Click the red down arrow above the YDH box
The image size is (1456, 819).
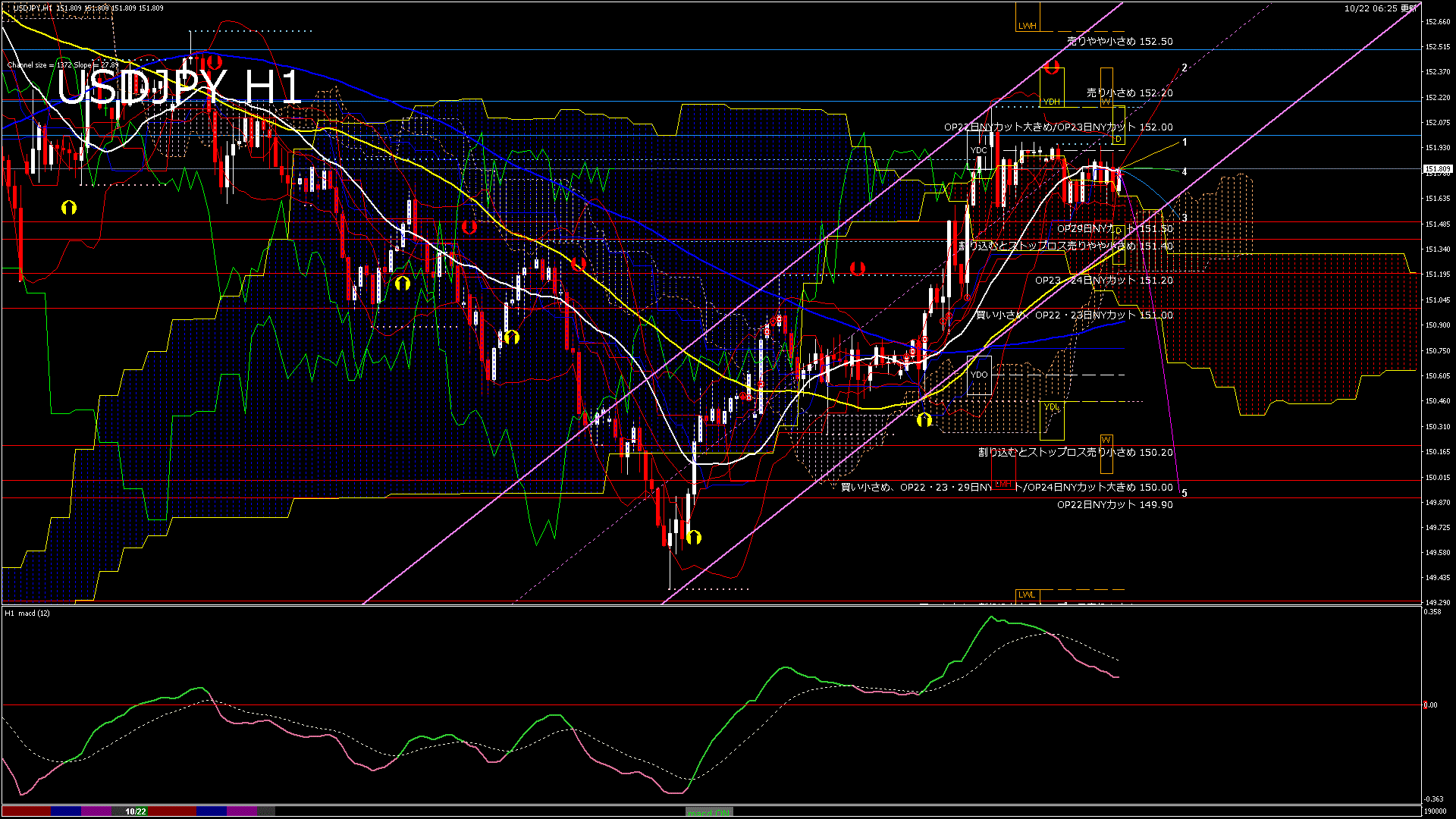point(1051,67)
